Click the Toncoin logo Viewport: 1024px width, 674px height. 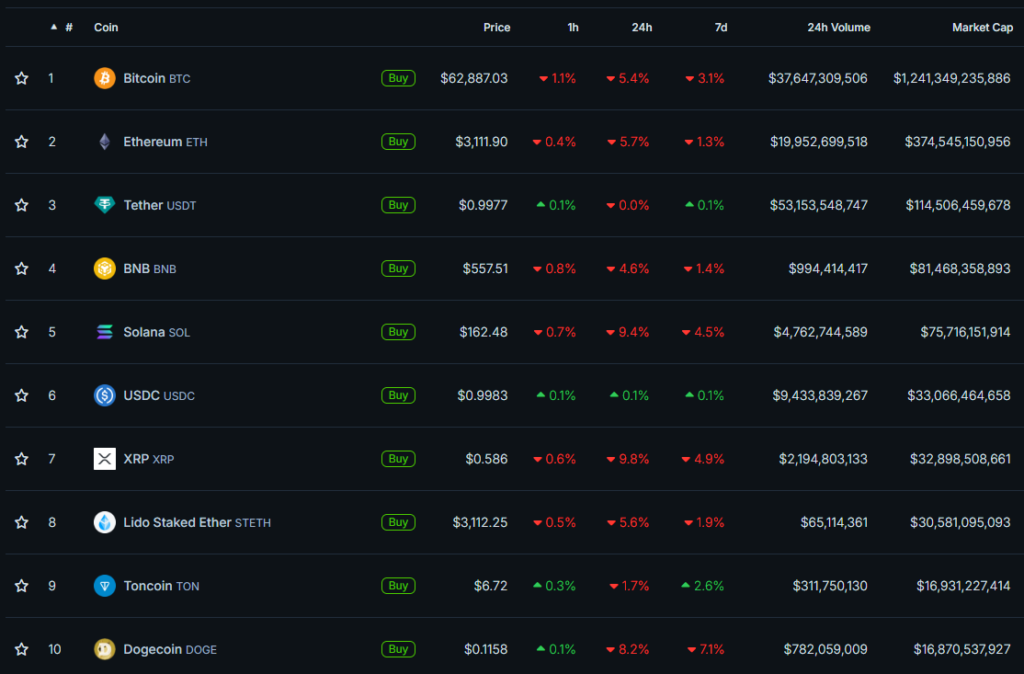tap(104, 585)
